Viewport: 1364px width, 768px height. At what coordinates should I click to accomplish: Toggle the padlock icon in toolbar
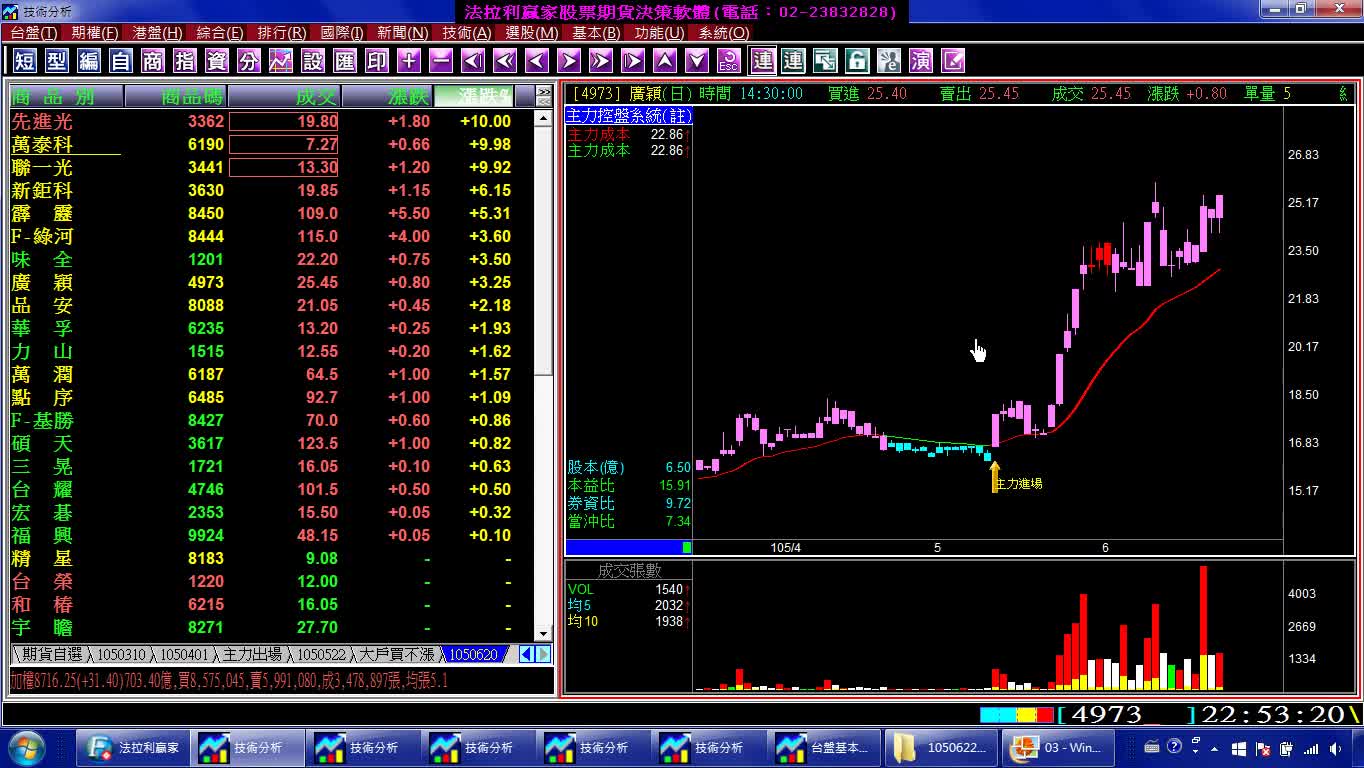857,61
